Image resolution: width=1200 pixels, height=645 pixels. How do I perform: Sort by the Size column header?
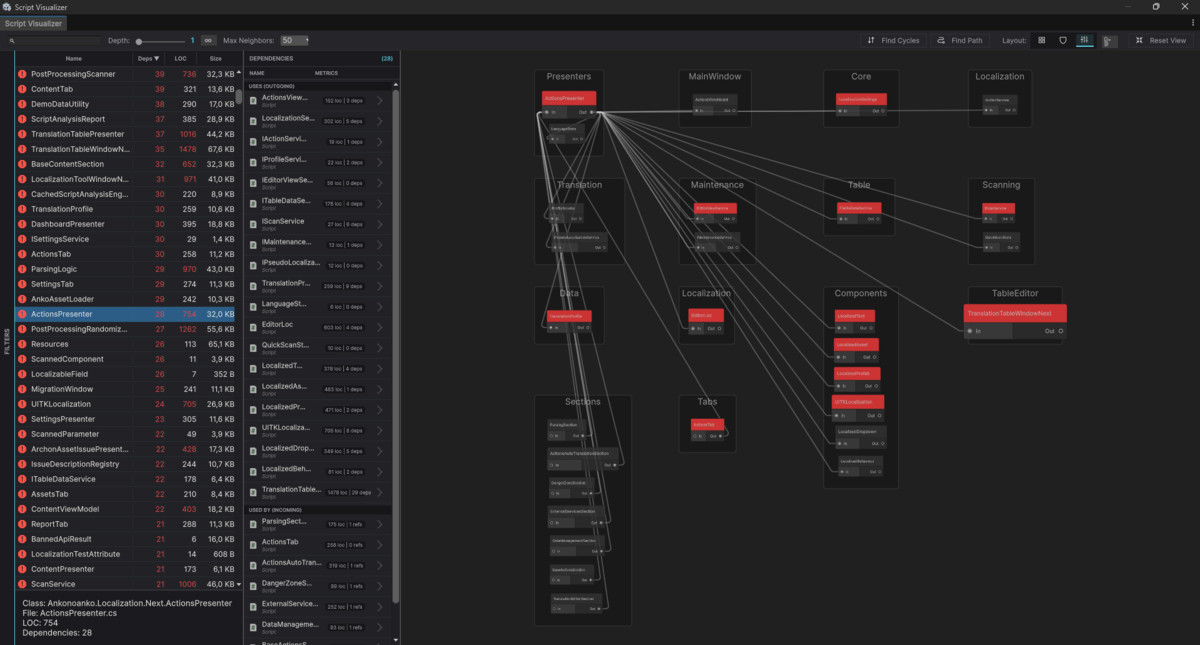tap(216, 59)
